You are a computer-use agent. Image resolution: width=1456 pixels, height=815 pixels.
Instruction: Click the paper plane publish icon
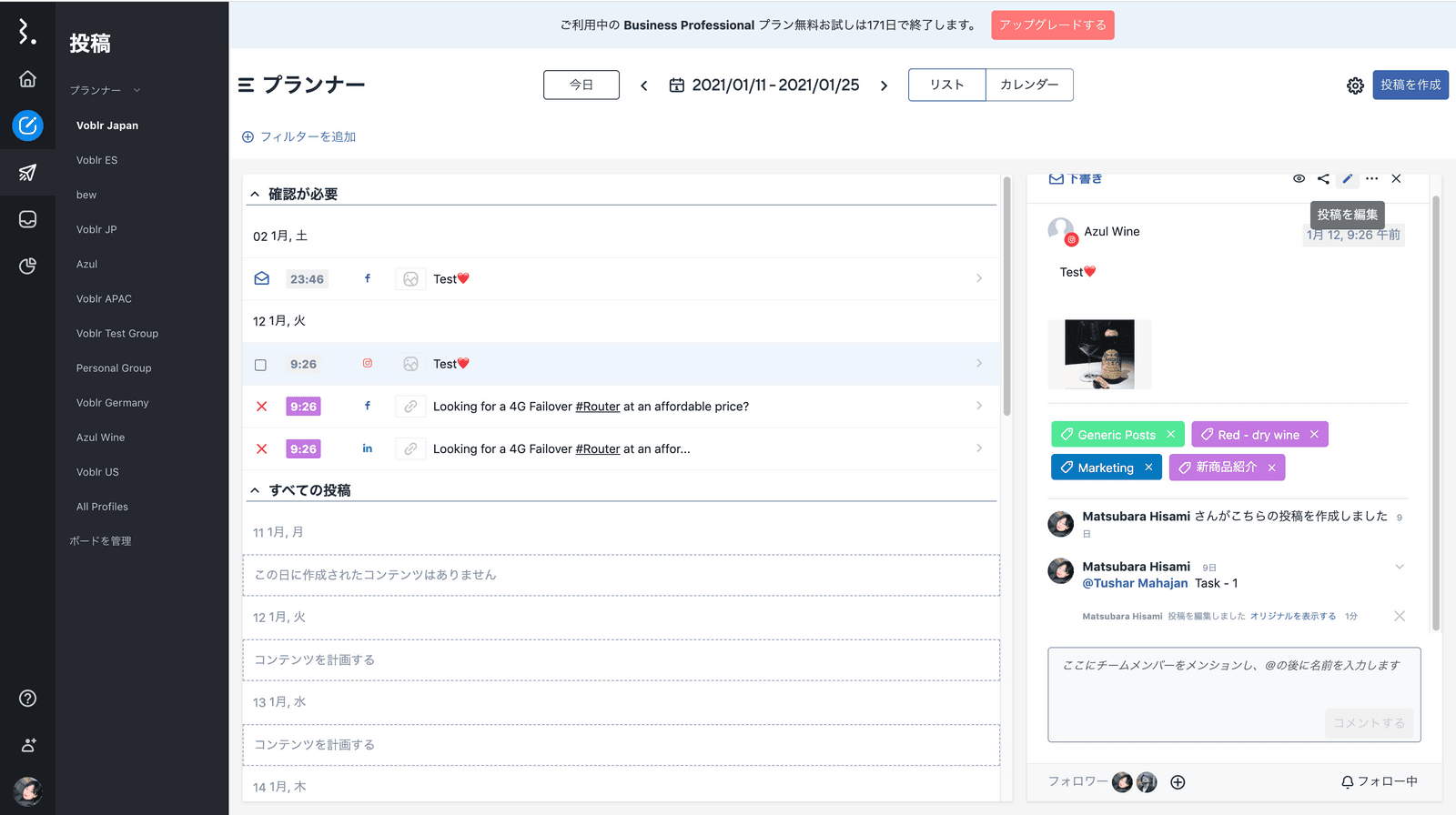(x=27, y=173)
